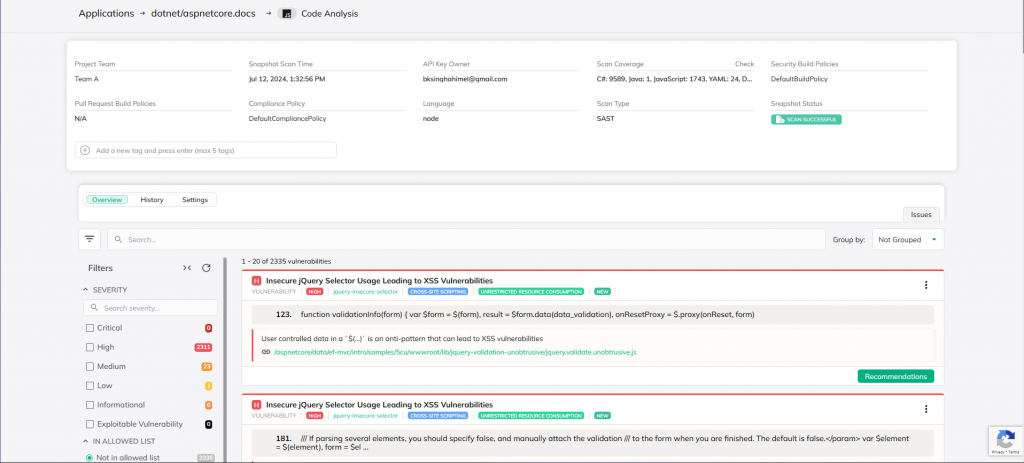Check the Critical severity filter
The height and width of the screenshot is (463, 1024).
click(x=90, y=328)
